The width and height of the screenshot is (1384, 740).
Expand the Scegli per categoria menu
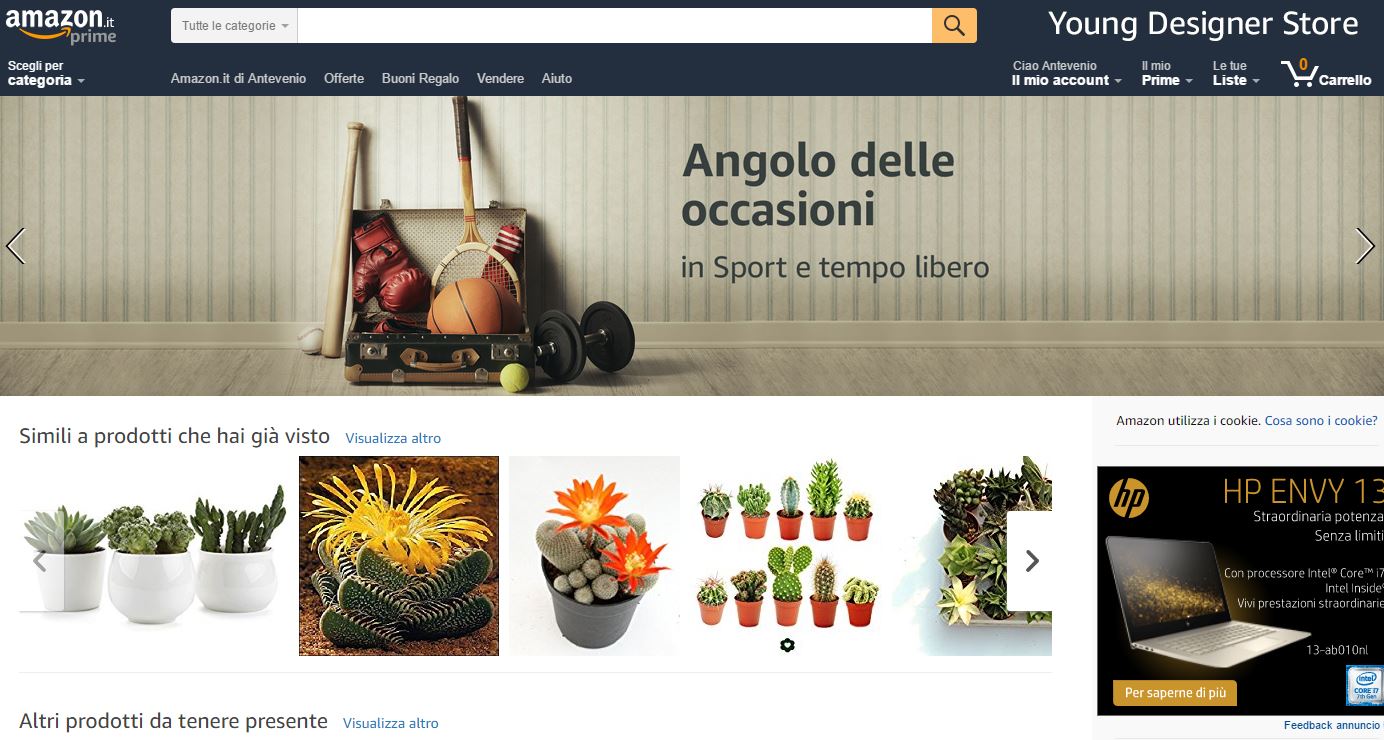[x=46, y=73]
